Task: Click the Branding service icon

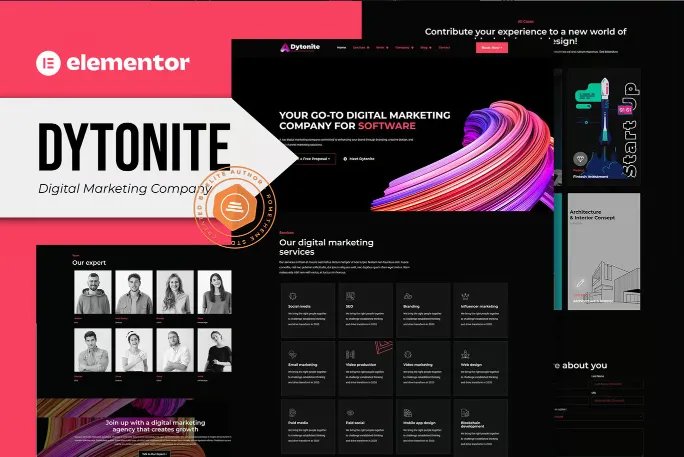Action: point(407,296)
